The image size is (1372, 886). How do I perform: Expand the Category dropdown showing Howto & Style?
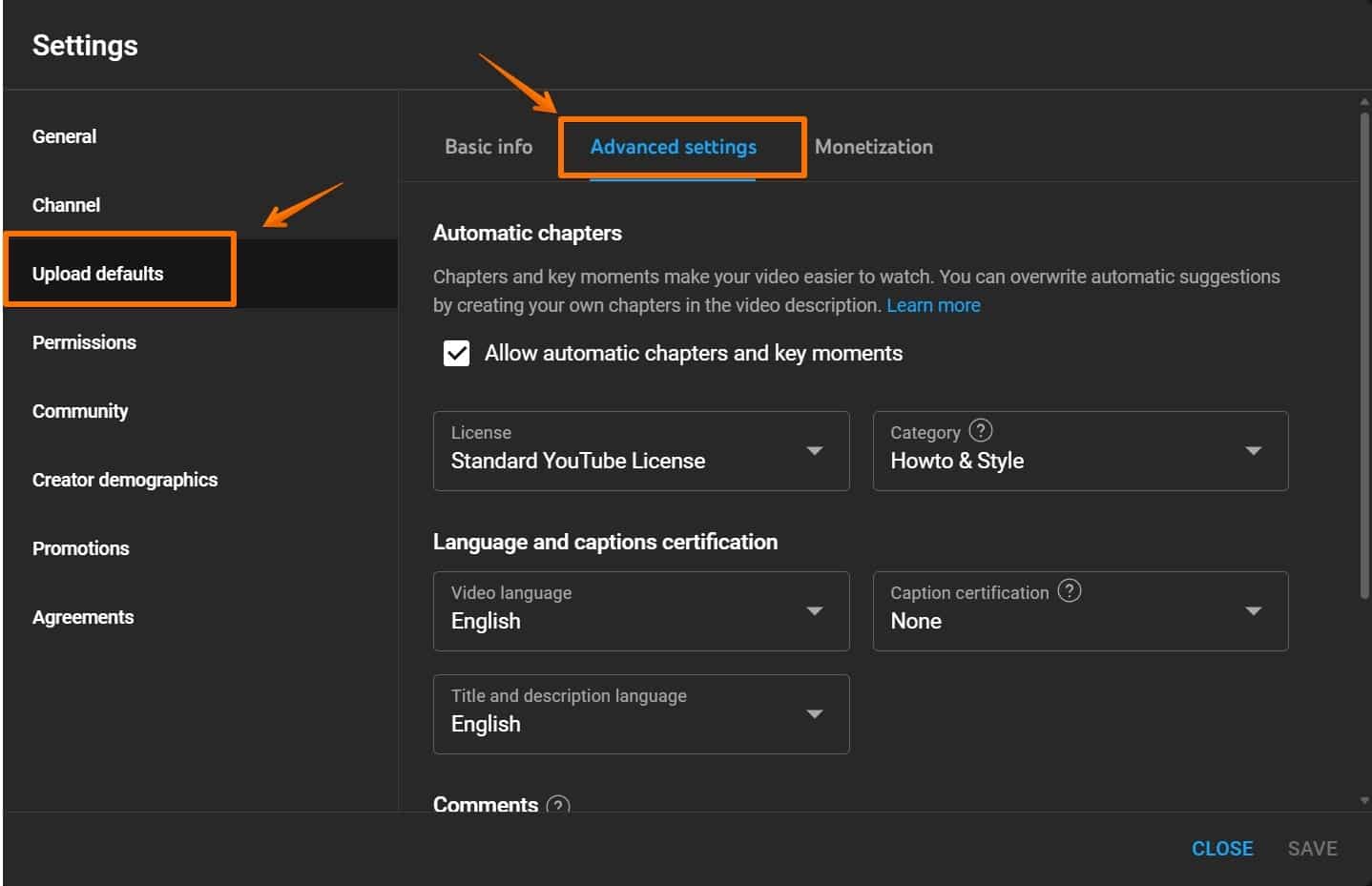[x=1080, y=451]
